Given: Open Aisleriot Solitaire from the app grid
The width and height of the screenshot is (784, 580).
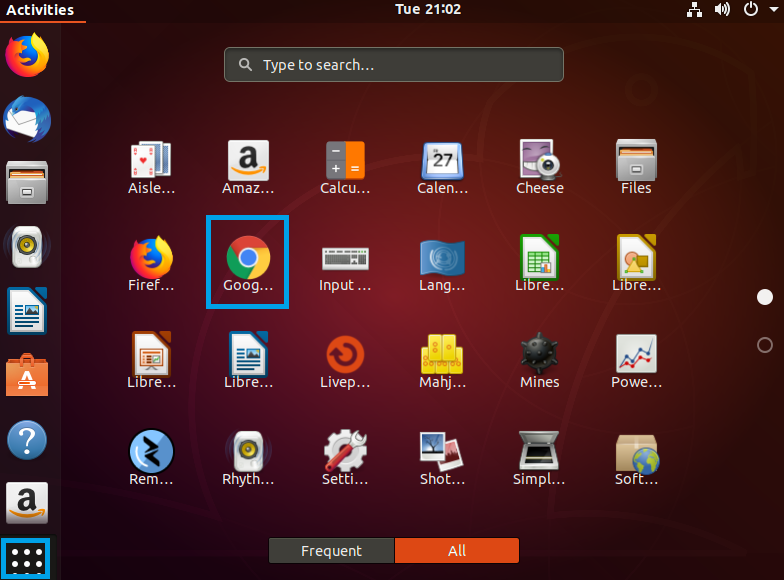Looking at the screenshot, I should coord(151,168).
